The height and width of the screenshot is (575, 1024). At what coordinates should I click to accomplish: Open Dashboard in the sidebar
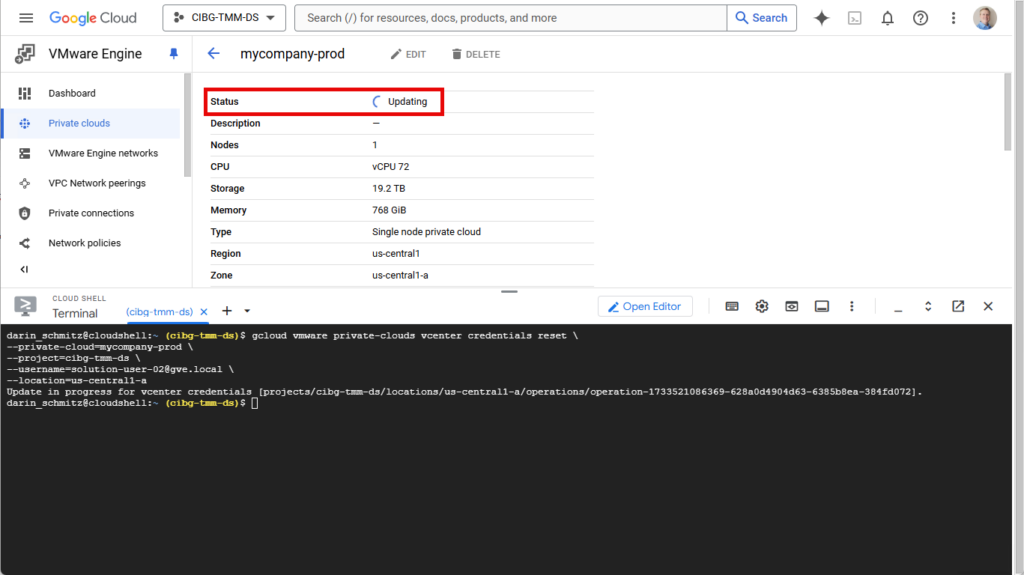click(x=72, y=93)
